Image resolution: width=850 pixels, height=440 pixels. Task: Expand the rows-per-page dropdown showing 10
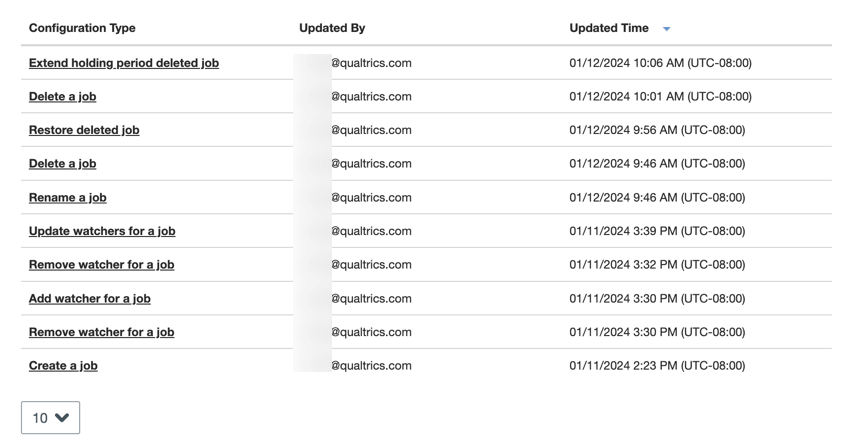50,418
